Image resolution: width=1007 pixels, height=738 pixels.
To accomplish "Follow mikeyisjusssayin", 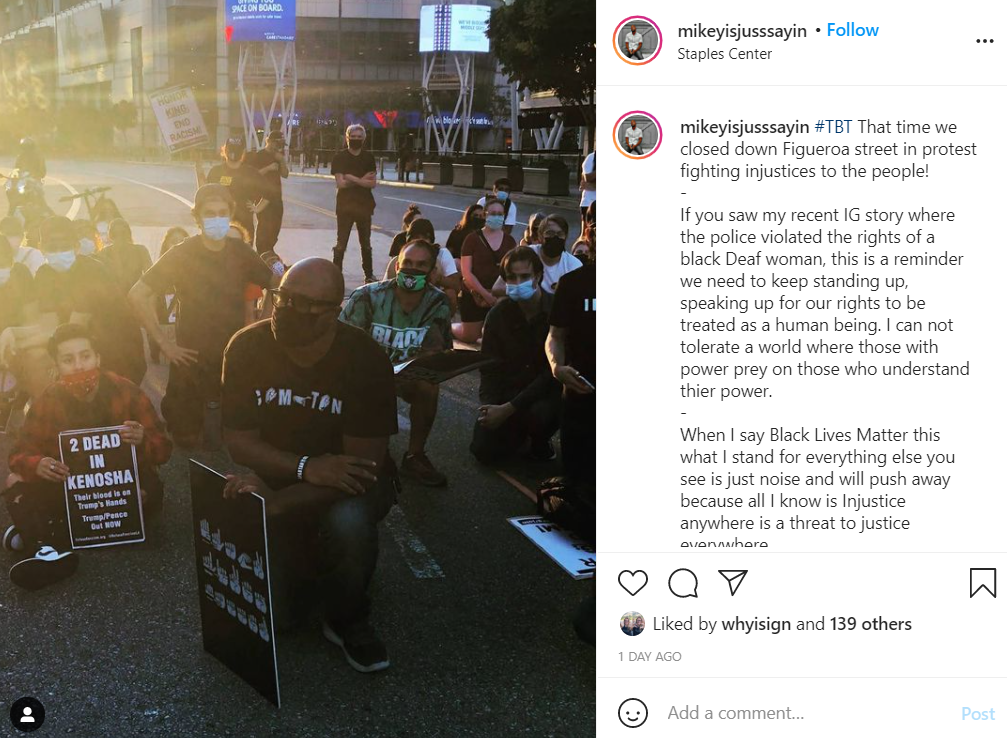I will click(852, 30).
